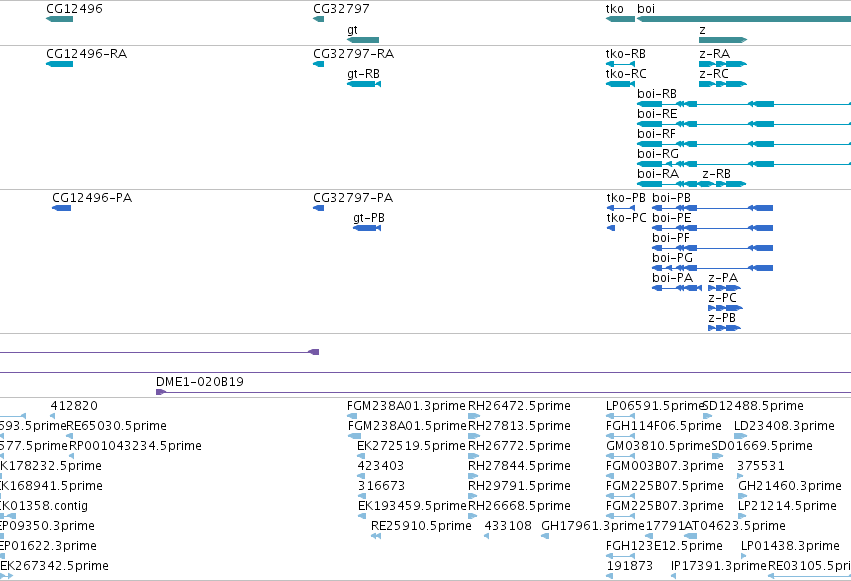
Task: Click the DME1-020B19 clone label
Action: pos(200,382)
